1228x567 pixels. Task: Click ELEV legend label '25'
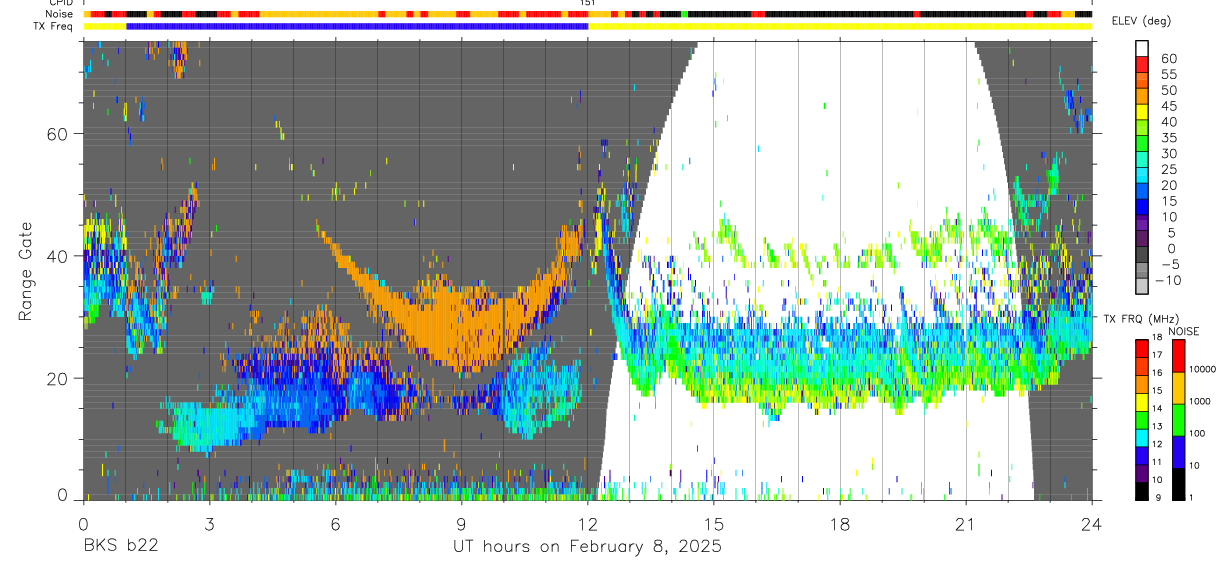pos(1169,169)
